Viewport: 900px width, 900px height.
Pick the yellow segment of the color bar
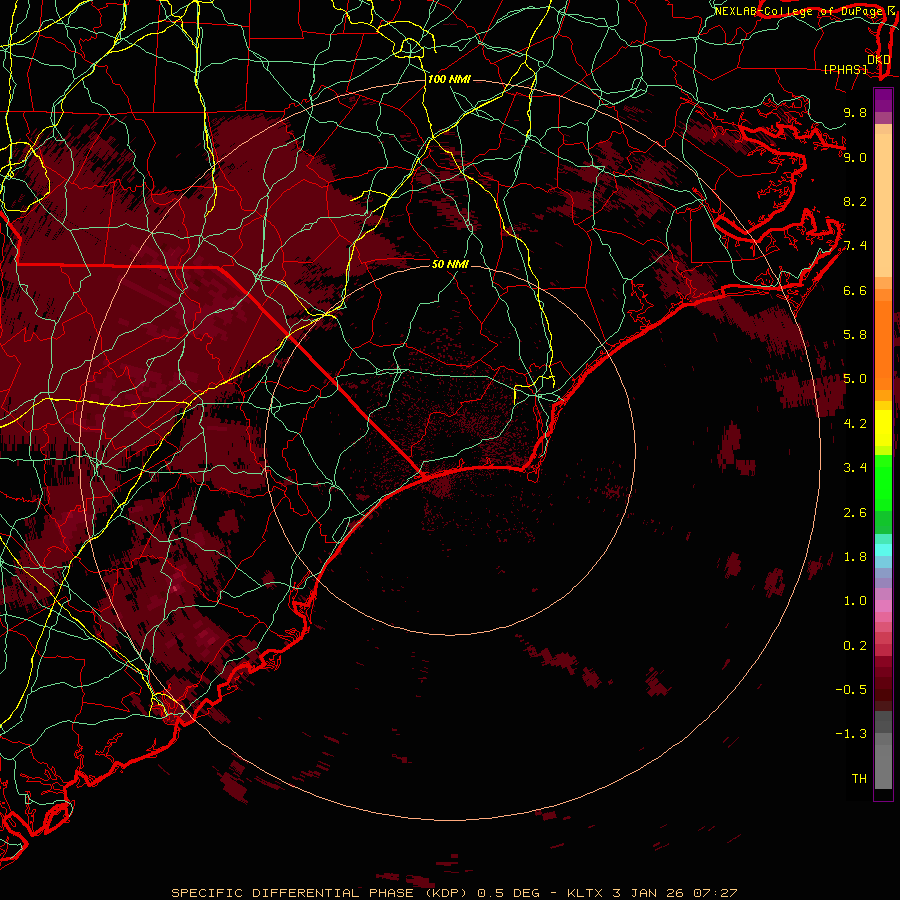883,428
